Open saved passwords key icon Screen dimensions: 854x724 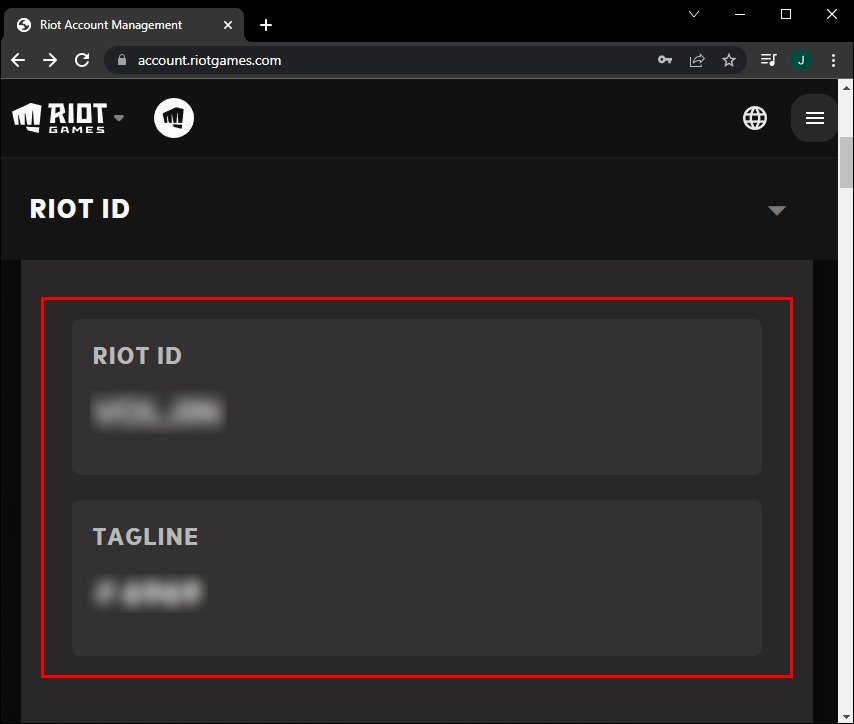[x=665, y=60]
